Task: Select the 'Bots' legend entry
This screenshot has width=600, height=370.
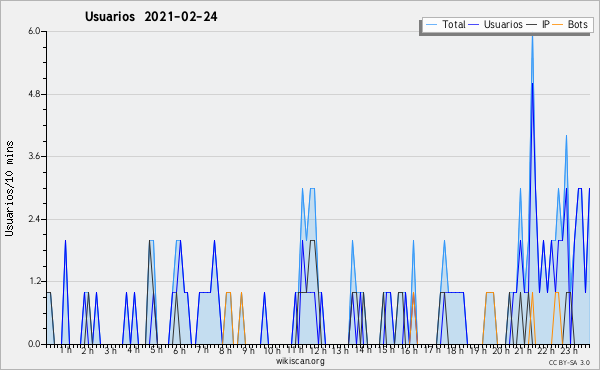Action: (577, 24)
